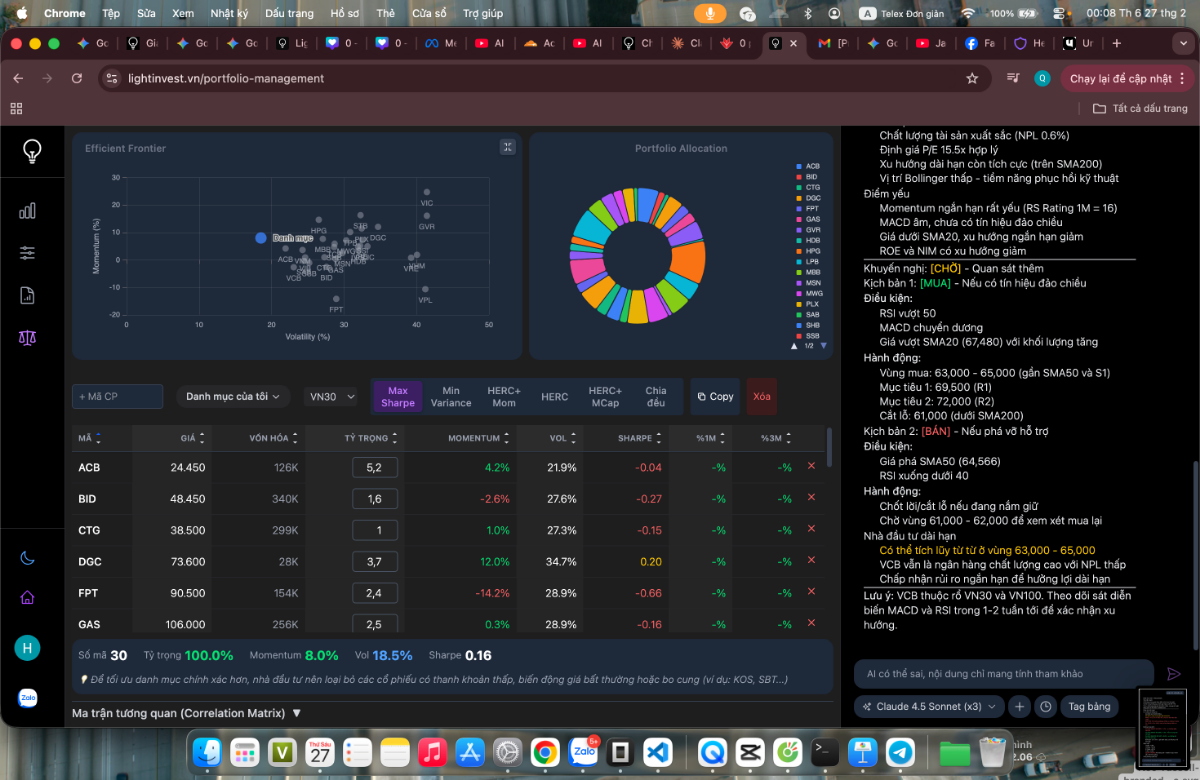Open the filter sliders icon in sidebar
Image resolution: width=1200 pixels, height=780 pixels.
(27, 253)
